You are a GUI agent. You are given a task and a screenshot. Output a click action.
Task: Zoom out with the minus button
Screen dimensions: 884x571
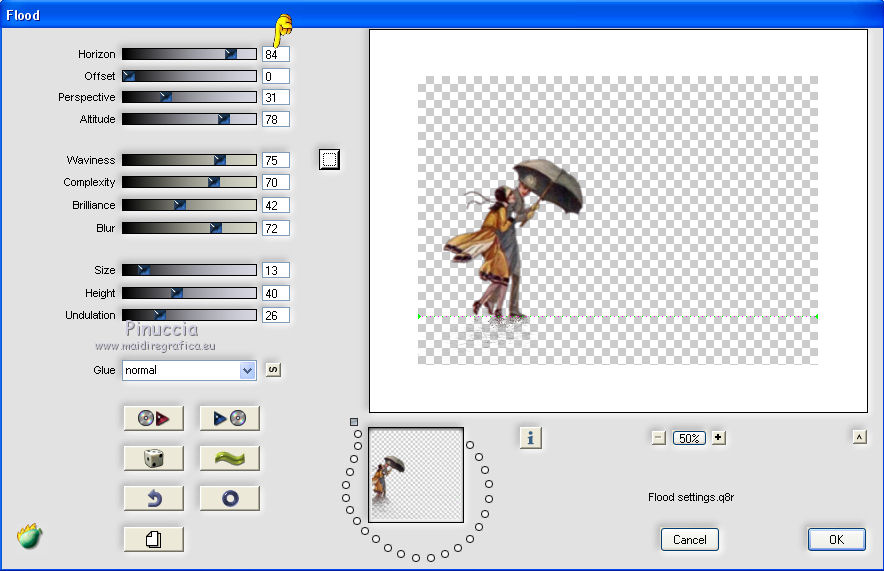(x=658, y=438)
